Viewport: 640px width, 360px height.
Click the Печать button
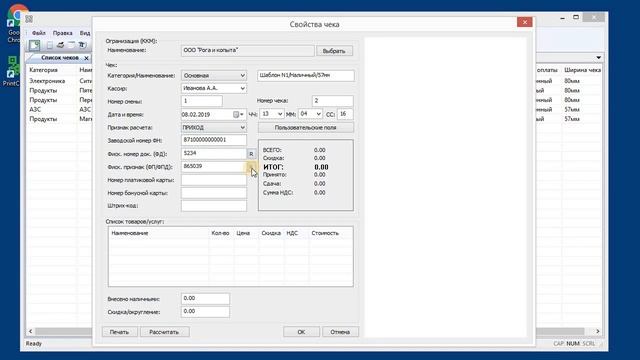pos(119,332)
